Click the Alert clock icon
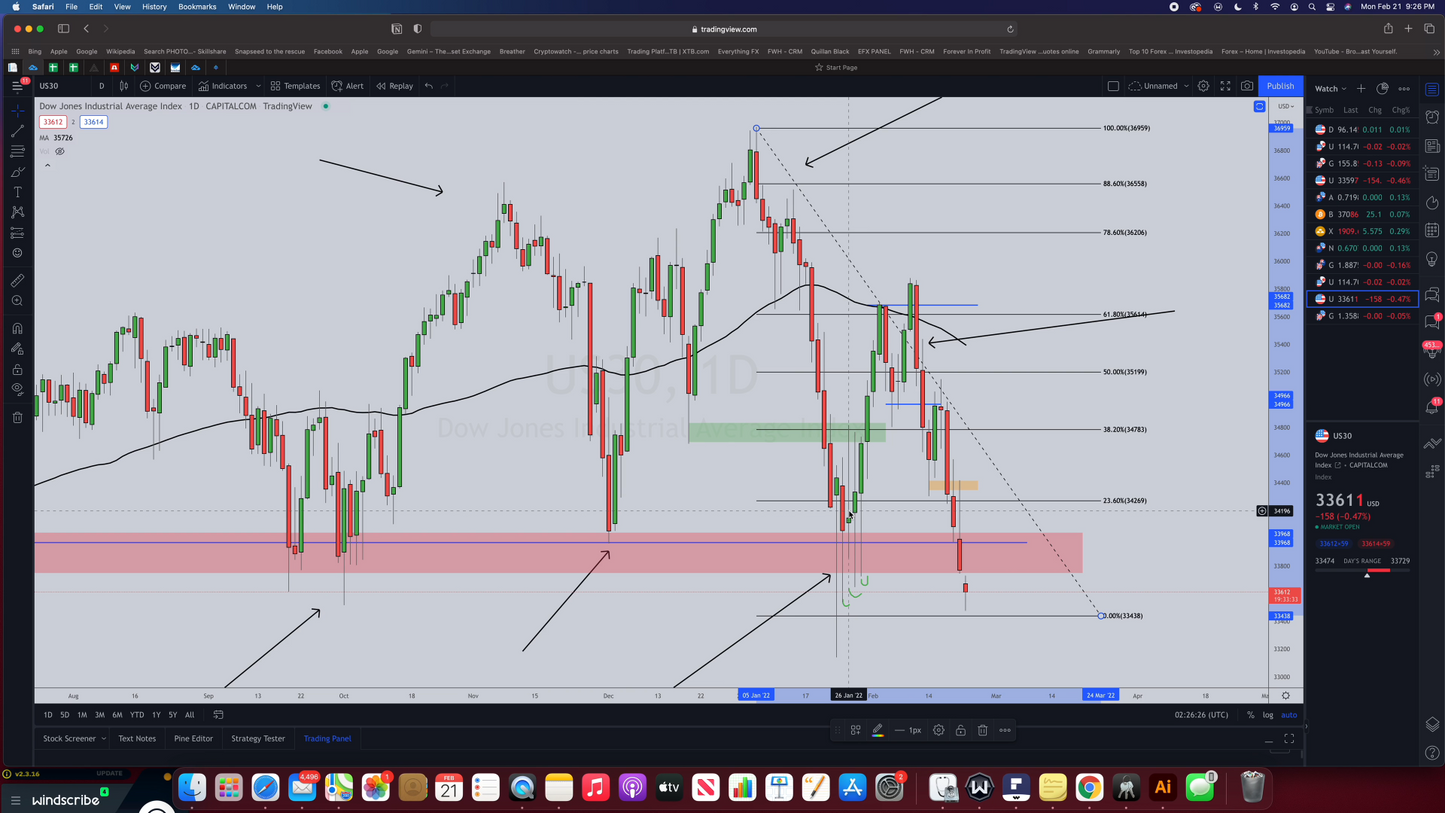Viewport: 1445px width, 813px height. click(348, 86)
